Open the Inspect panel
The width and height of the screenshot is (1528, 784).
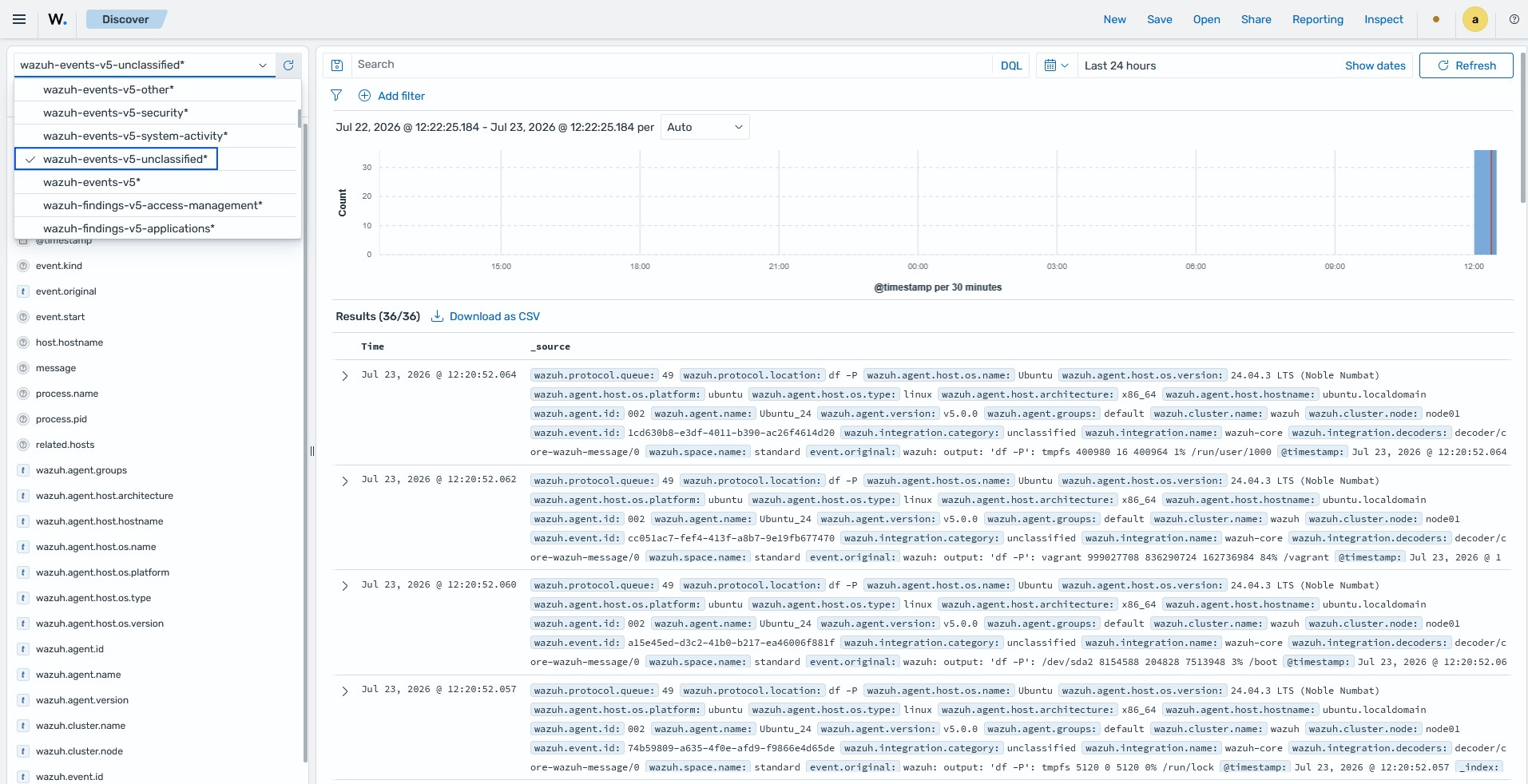1383,19
